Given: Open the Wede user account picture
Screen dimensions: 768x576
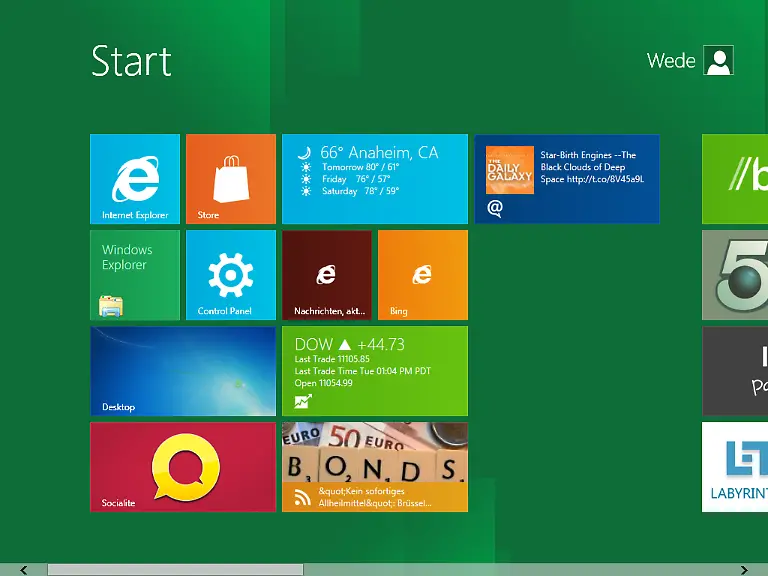Looking at the screenshot, I should [718, 60].
